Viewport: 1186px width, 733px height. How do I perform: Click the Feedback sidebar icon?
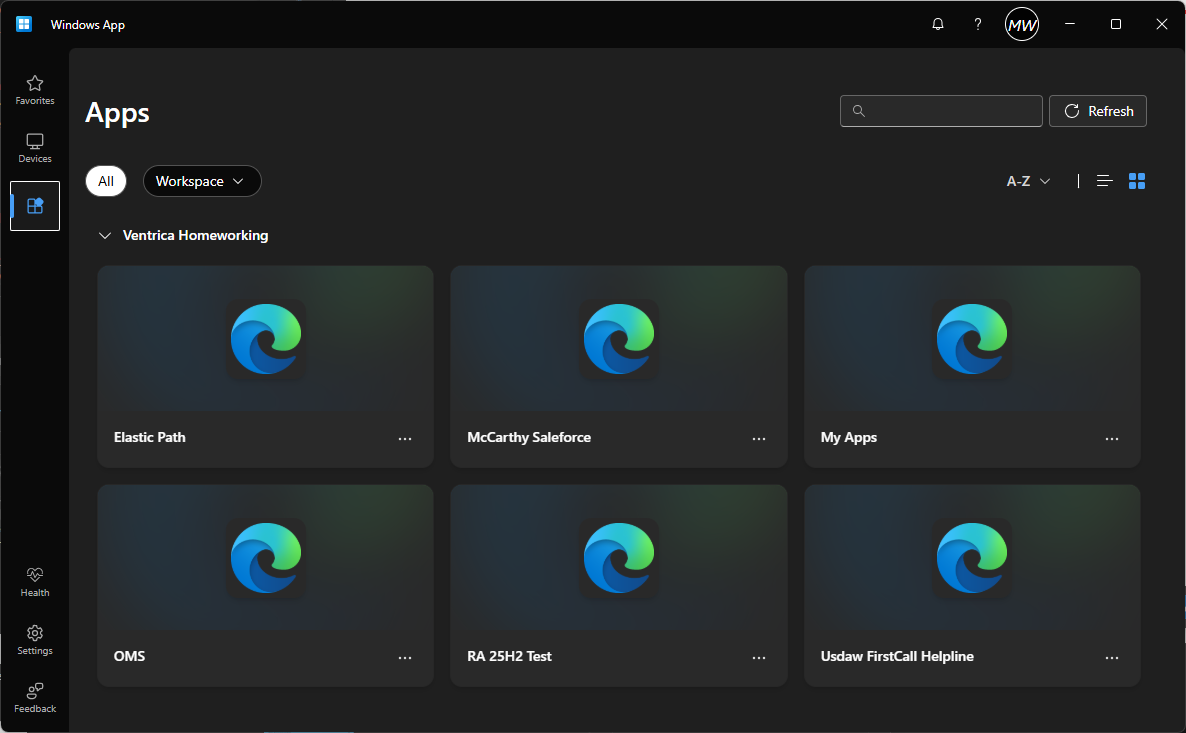(x=35, y=697)
